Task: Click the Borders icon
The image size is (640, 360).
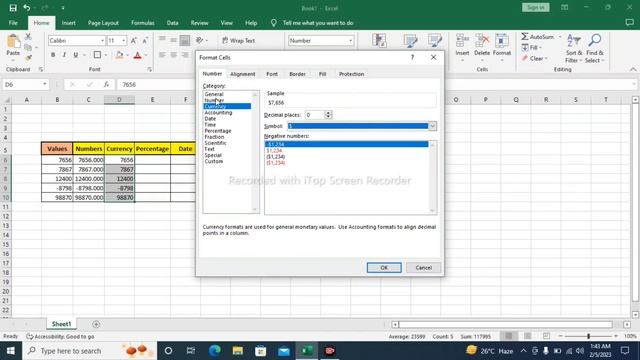Action: click(97, 55)
